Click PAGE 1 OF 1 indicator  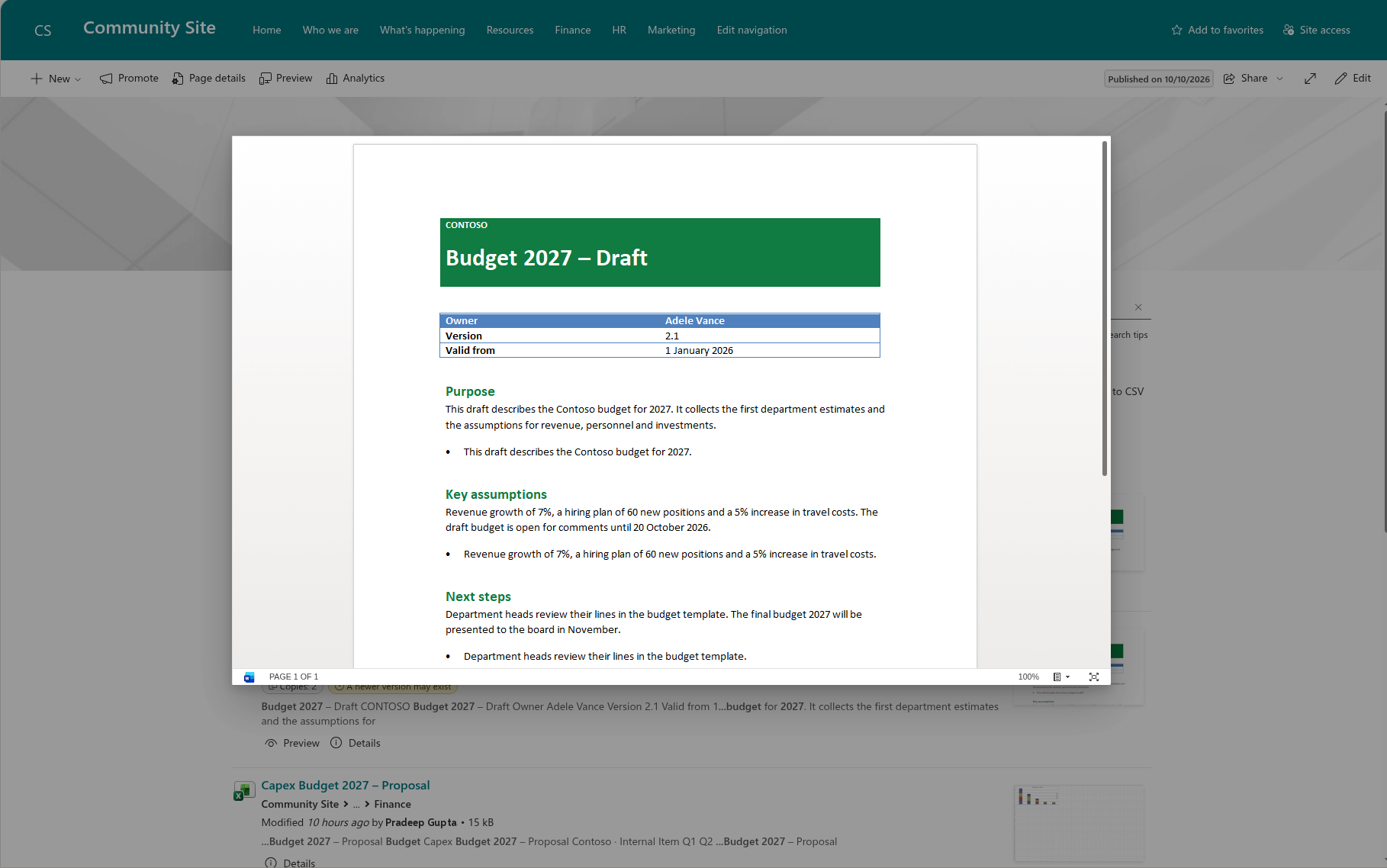click(x=294, y=677)
